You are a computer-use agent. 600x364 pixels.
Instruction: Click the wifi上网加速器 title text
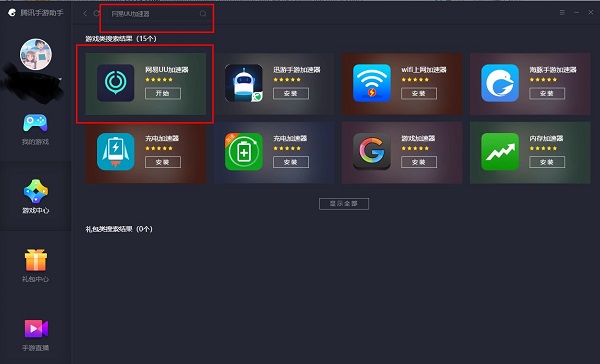click(x=424, y=70)
